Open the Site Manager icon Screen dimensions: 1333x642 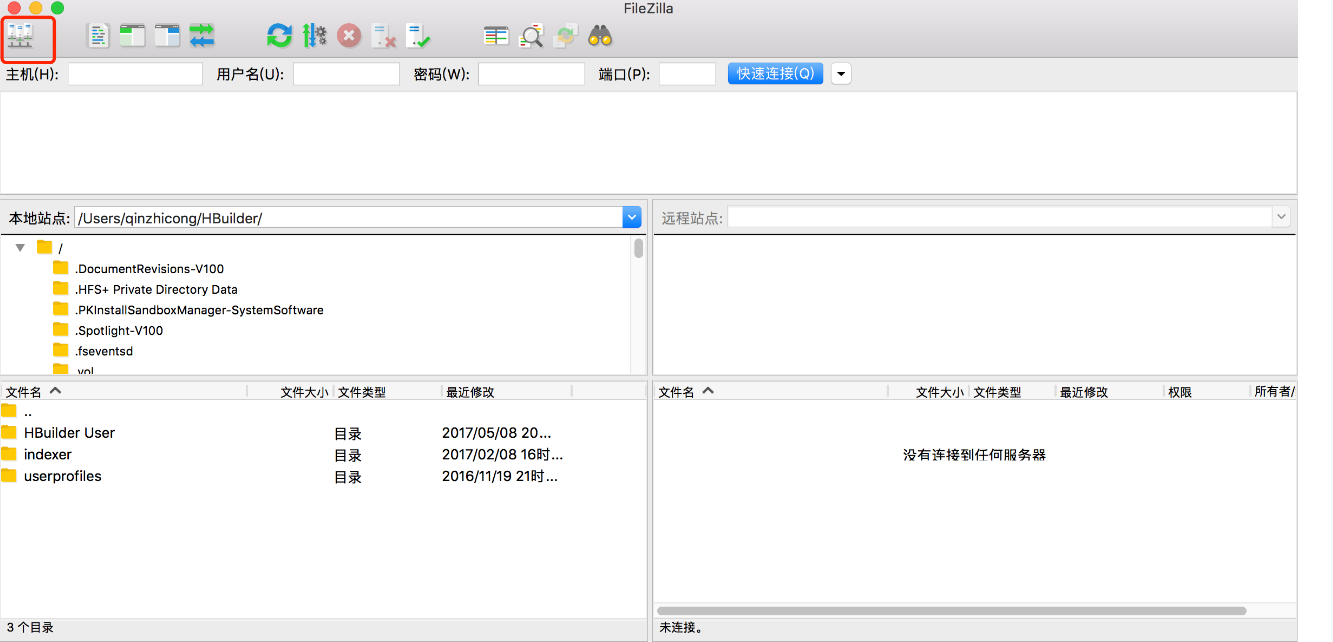pyautogui.click(x=21, y=36)
